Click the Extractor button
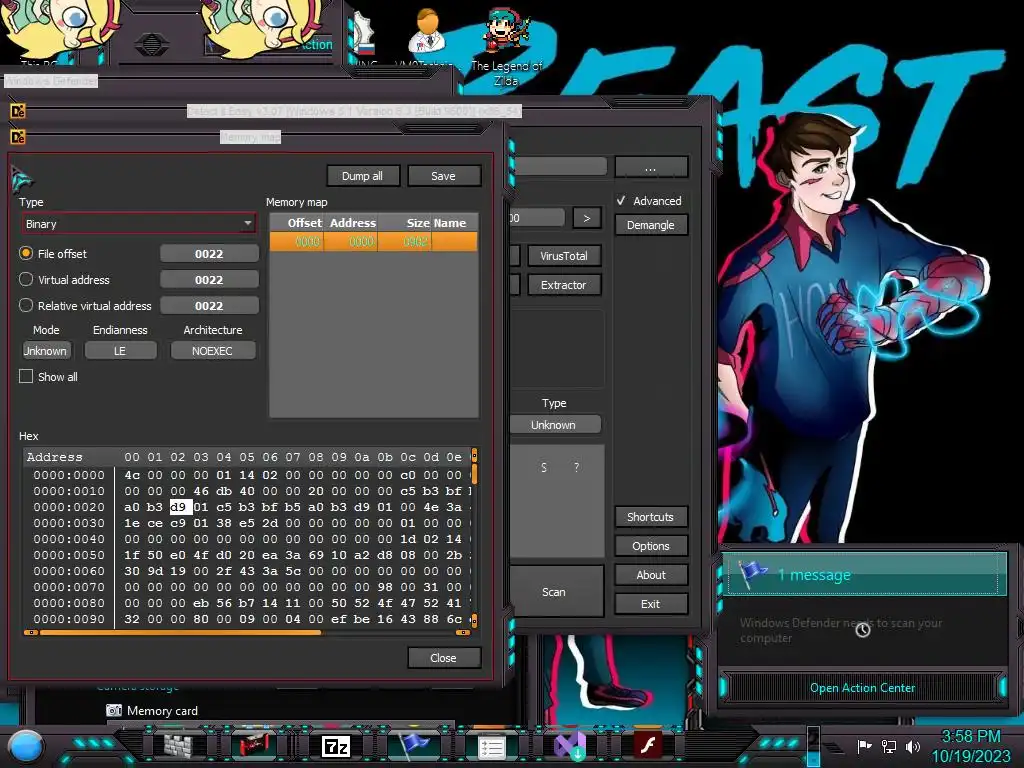The width and height of the screenshot is (1024, 768). (x=564, y=285)
